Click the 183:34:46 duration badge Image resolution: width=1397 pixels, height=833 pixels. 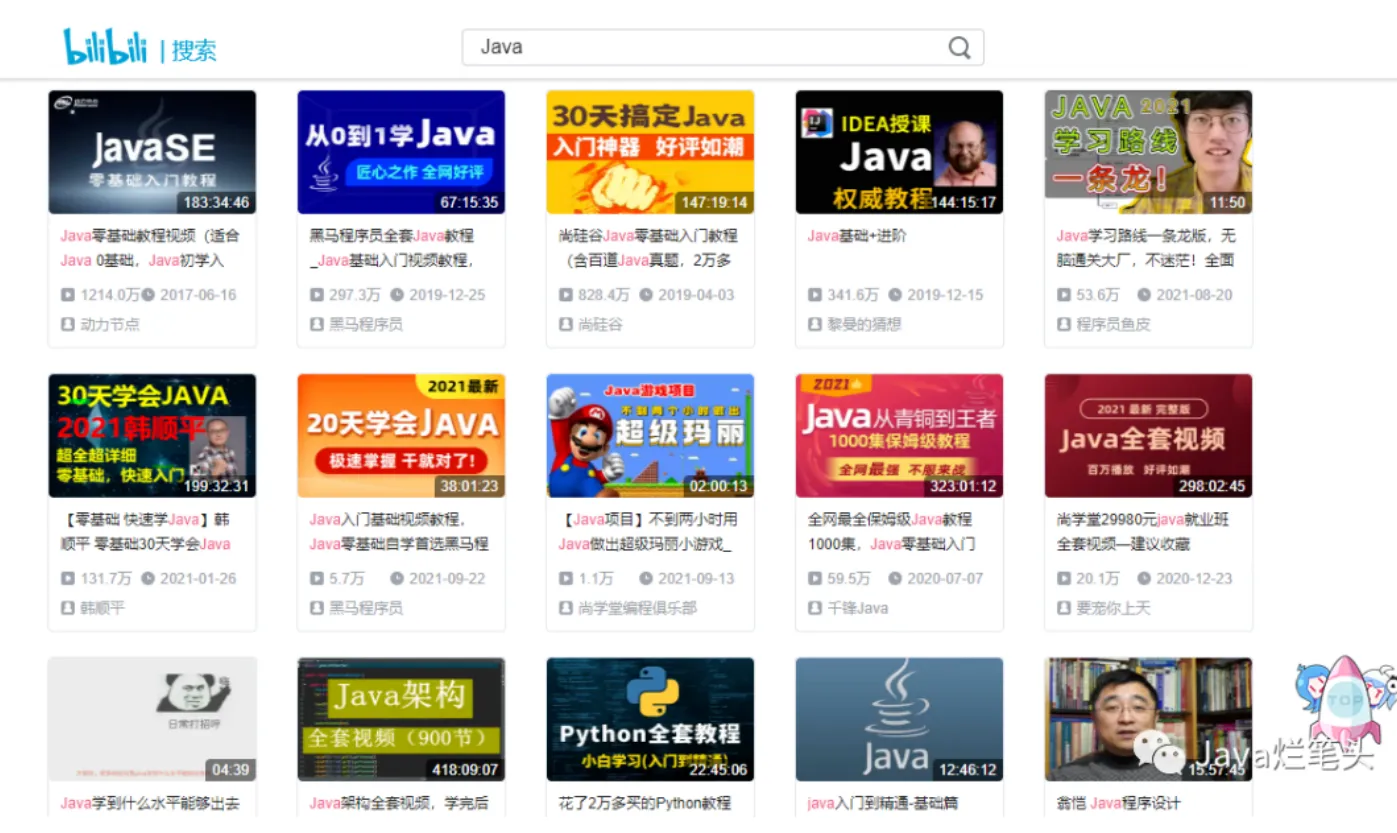[216, 203]
